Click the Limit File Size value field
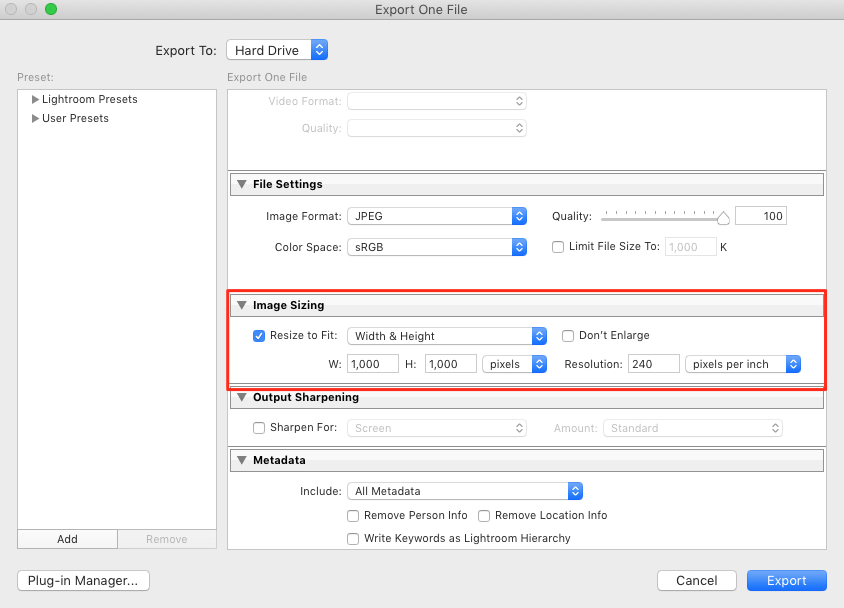Screen dimensions: 844x608 [691, 247]
